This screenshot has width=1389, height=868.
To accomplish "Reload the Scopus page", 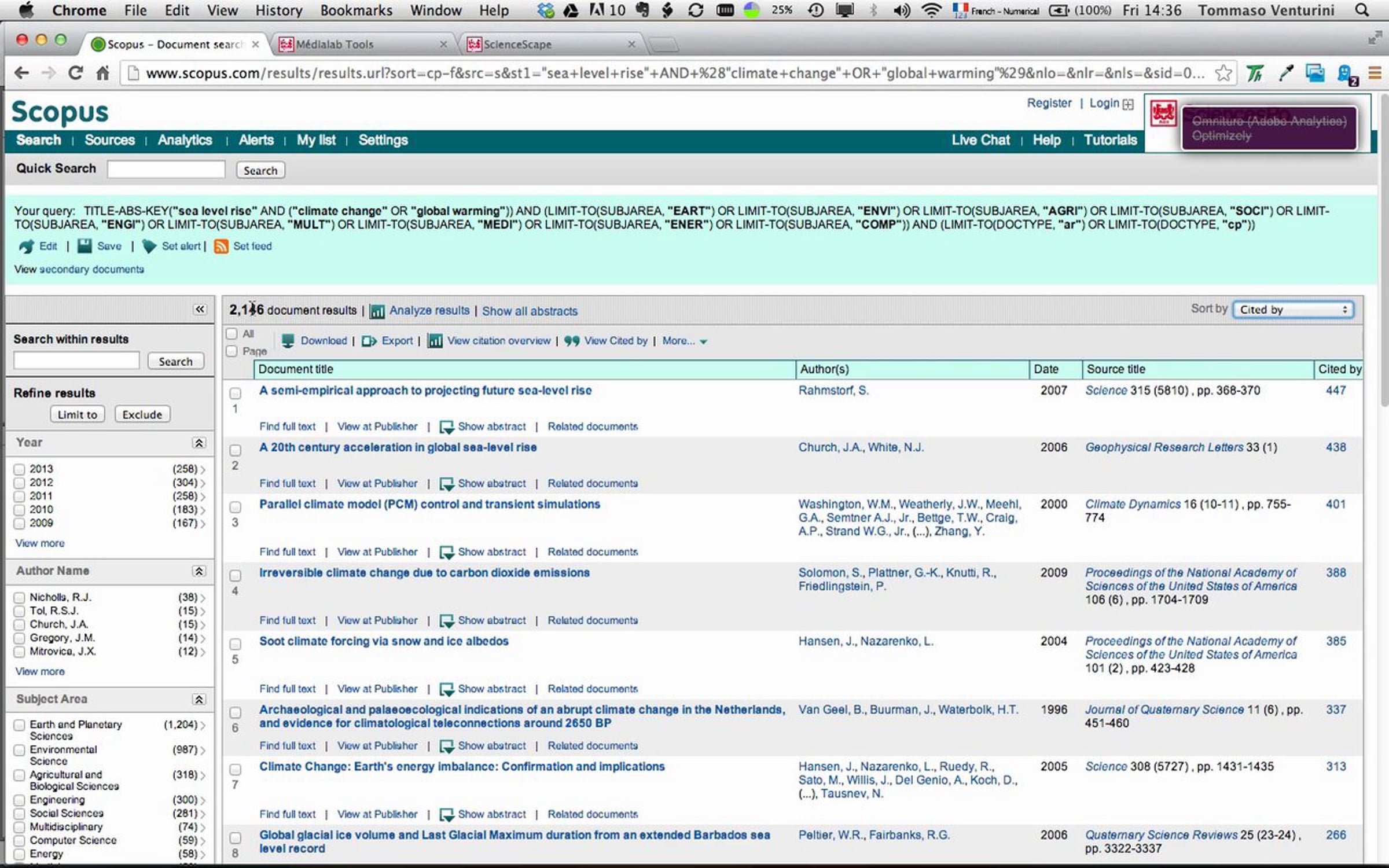I will tap(75, 73).
